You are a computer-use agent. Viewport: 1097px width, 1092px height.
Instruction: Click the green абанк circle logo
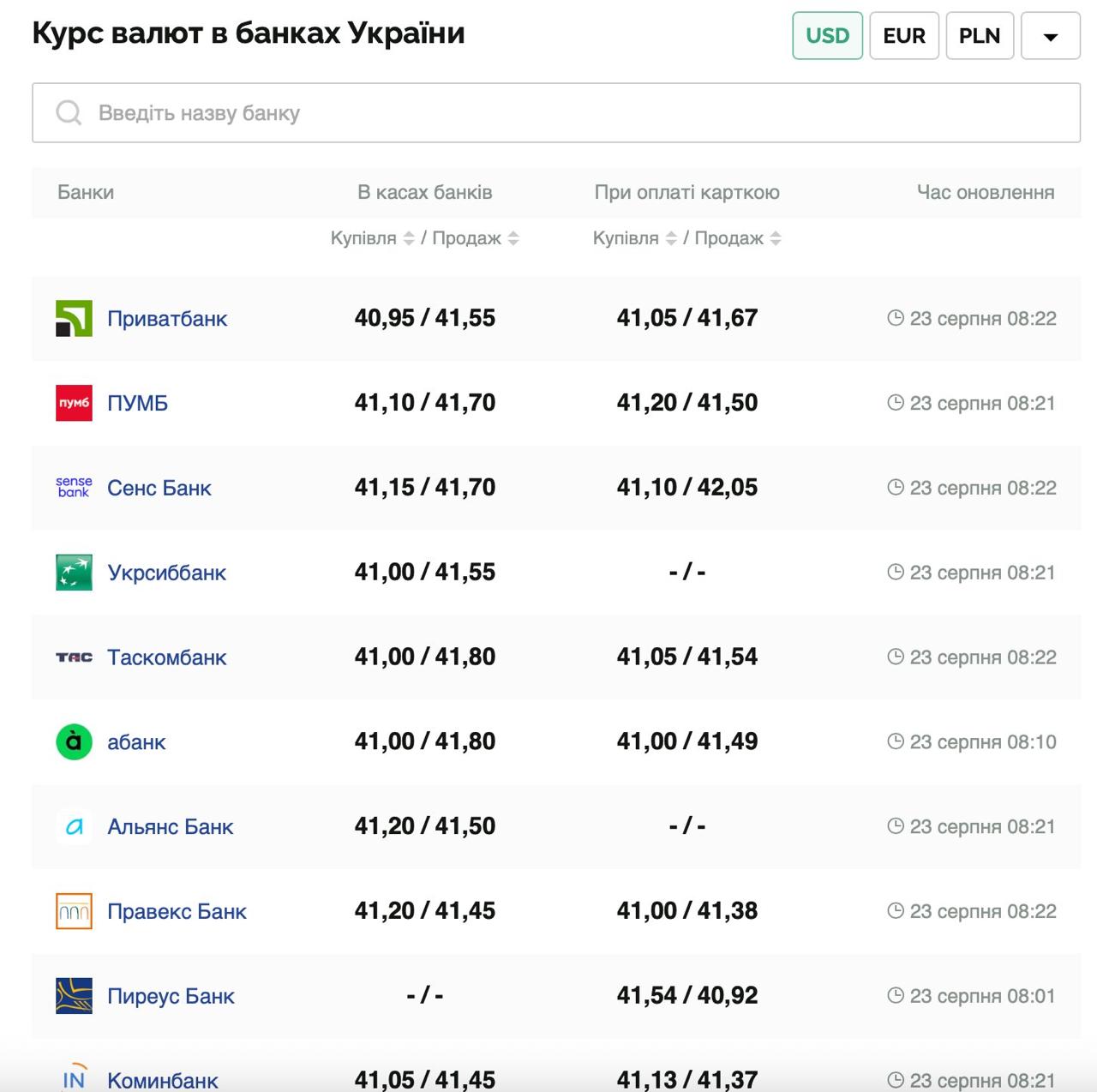point(74,742)
